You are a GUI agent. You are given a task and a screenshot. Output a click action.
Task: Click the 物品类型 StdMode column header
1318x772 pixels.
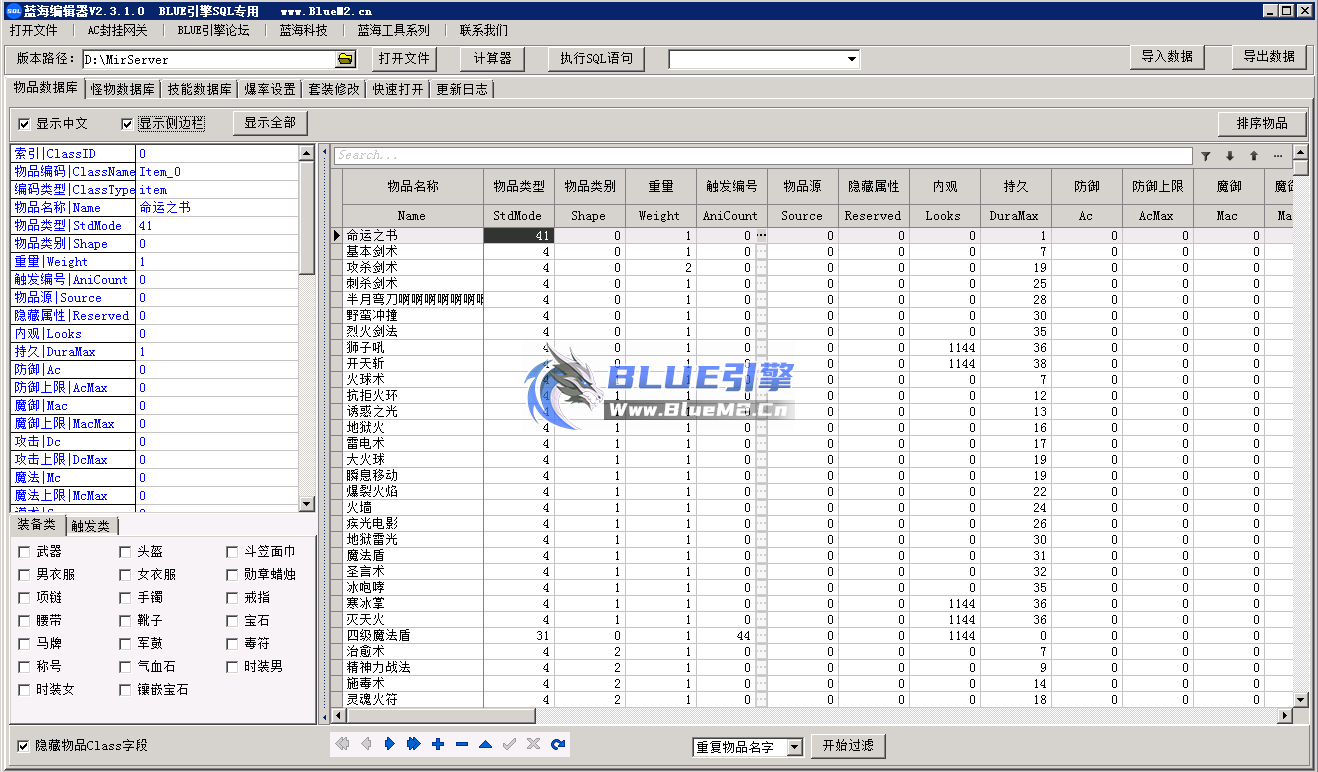pyautogui.click(x=519, y=197)
